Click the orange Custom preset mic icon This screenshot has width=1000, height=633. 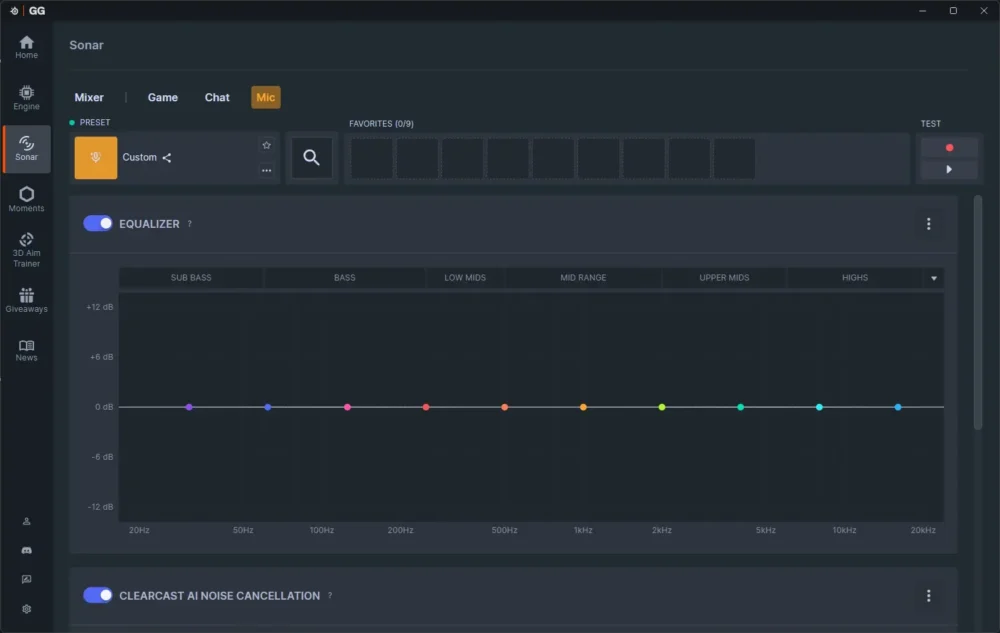point(96,157)
